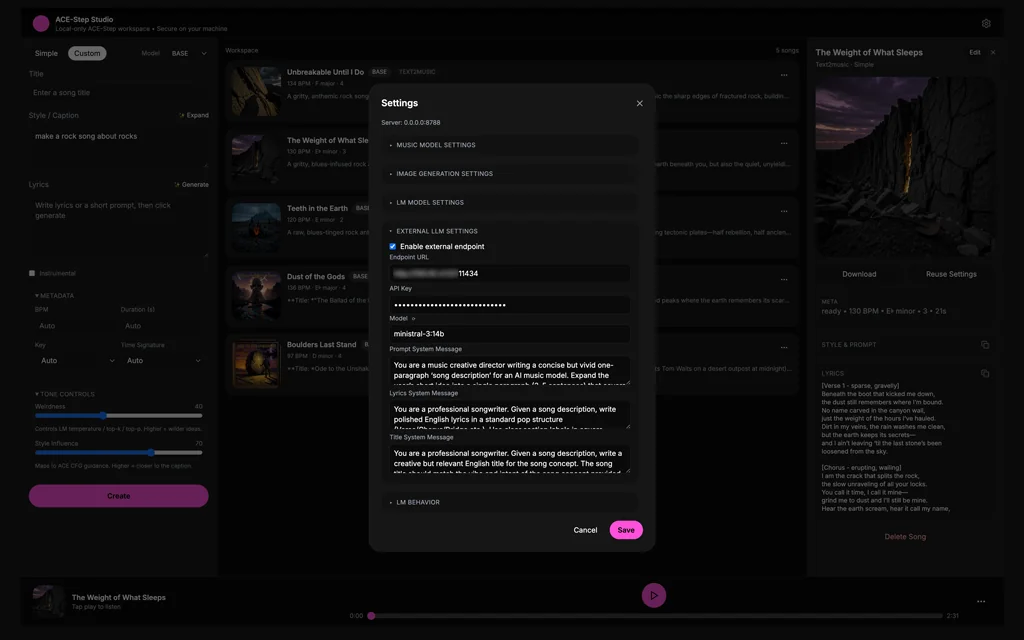This screenshot has width=1024, height=640.
Task: Open the BASE model dropdown
Action: pos(189,53)
